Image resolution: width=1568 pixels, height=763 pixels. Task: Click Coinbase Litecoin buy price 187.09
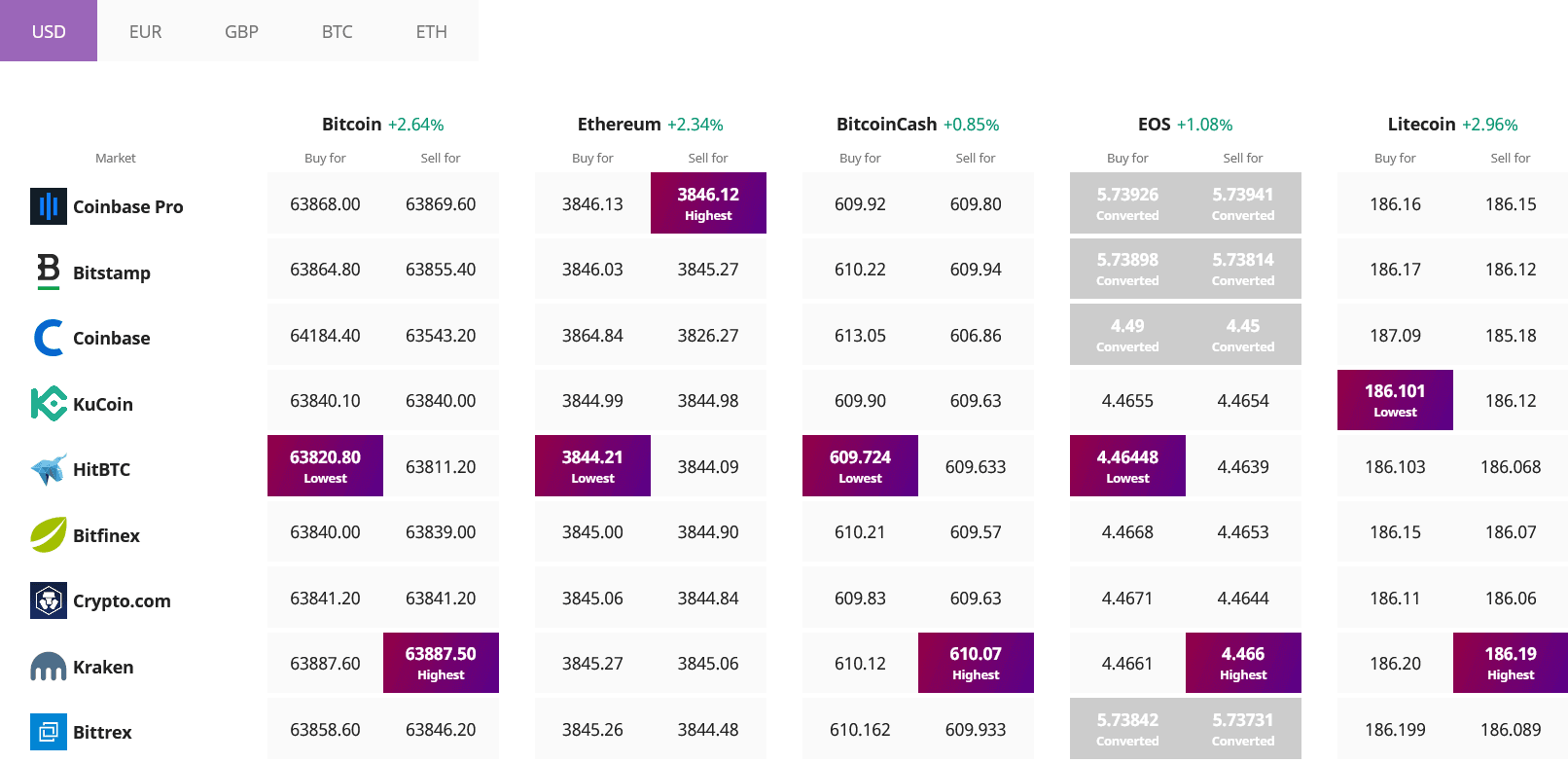1395,335
